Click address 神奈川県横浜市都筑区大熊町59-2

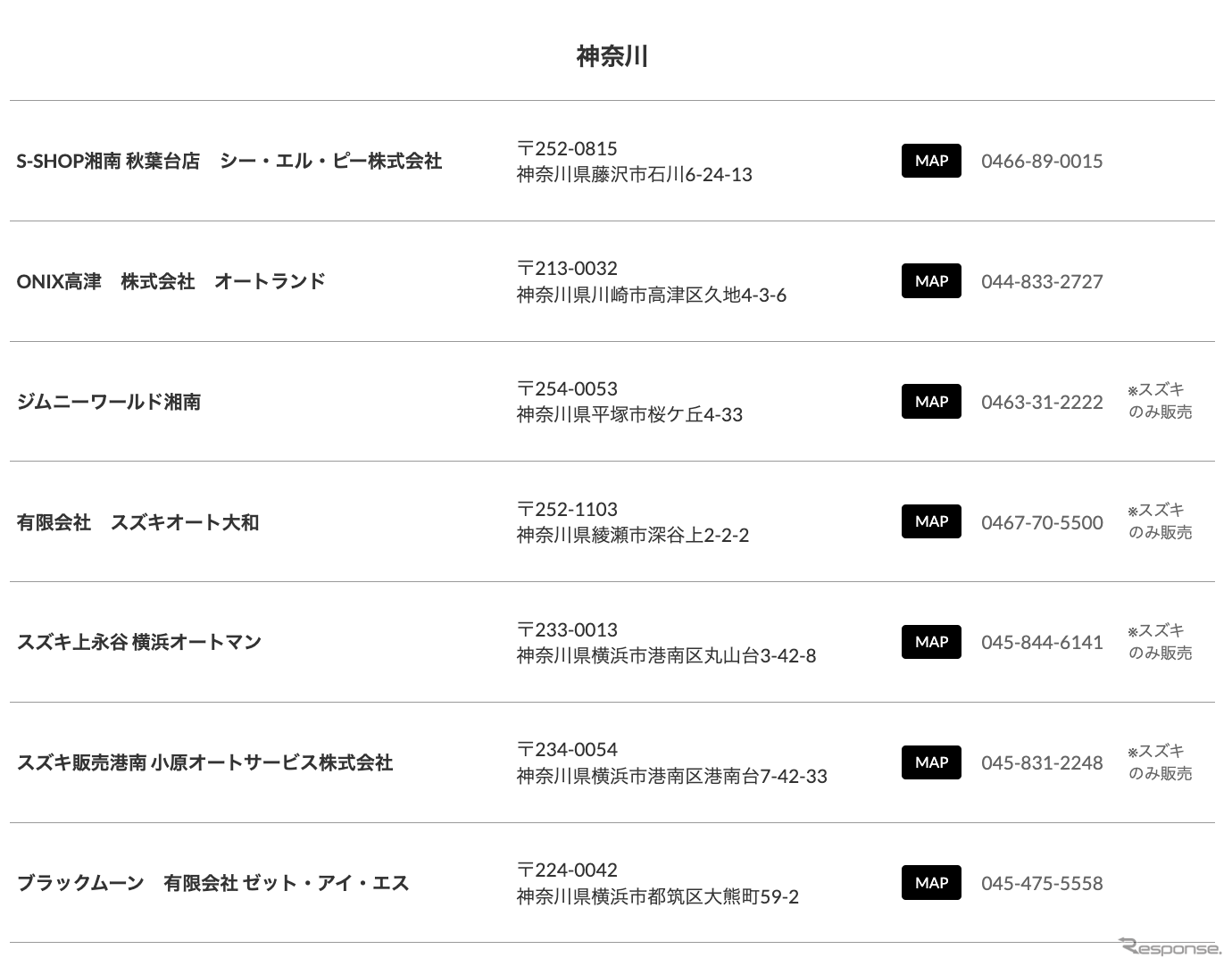click(657, 896)
